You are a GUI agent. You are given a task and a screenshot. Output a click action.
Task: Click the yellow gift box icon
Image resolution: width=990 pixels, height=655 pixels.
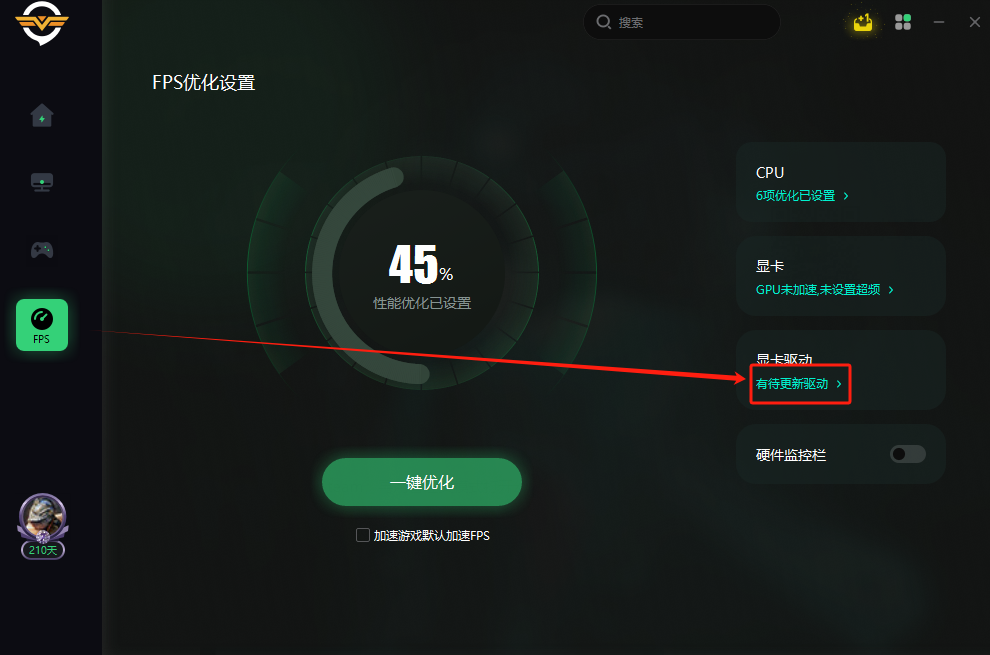(862, 23)
